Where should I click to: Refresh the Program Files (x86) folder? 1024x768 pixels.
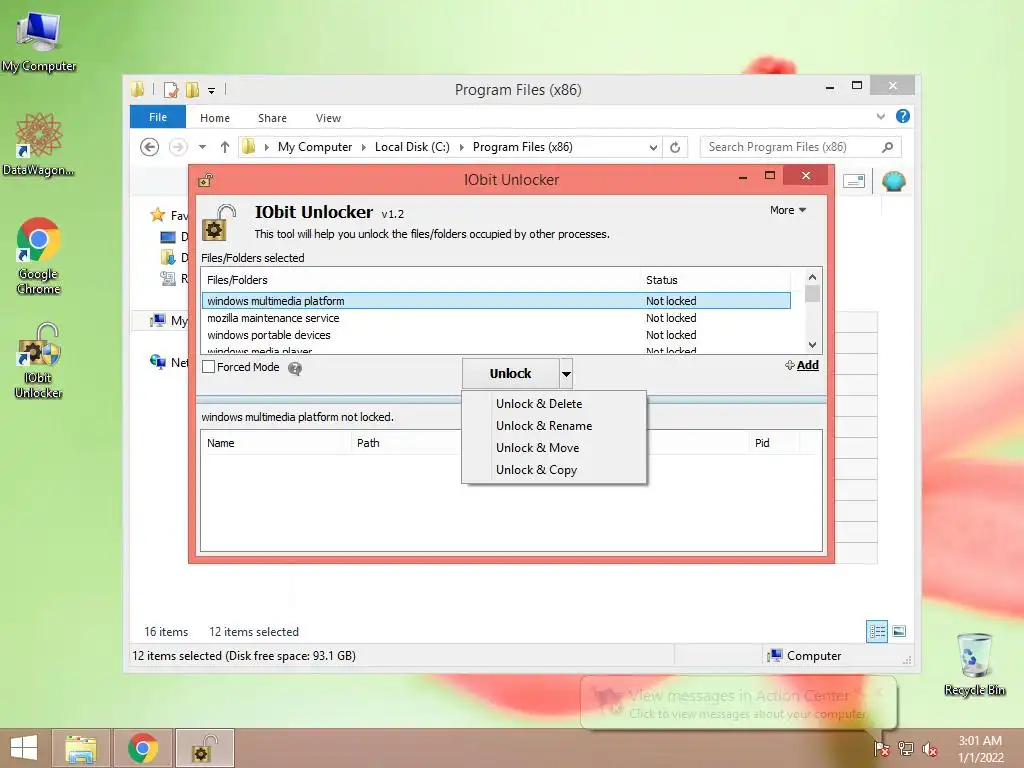675,147
